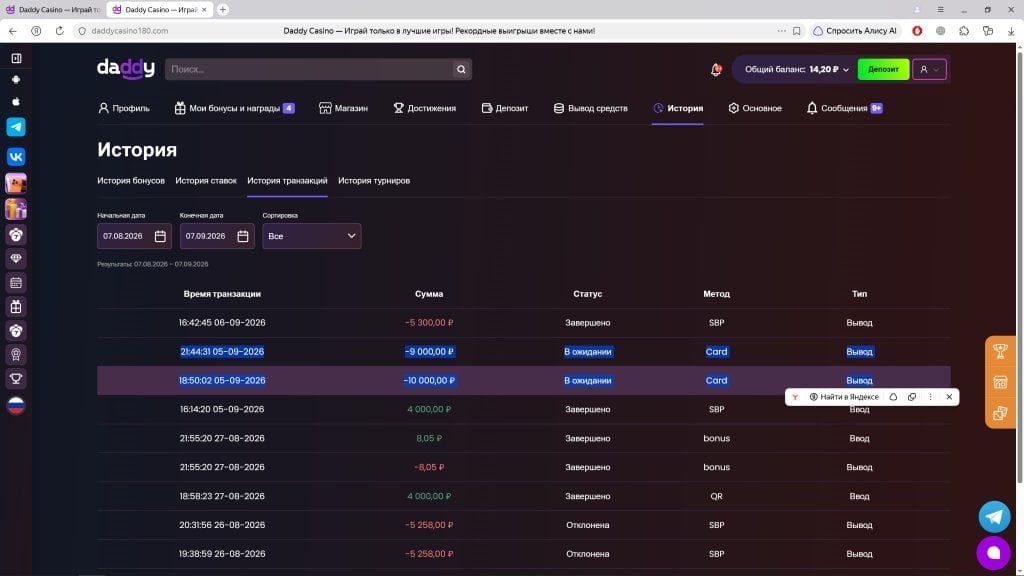Image resolution: width=1024 pixels, height=576 pixels.
Task: Click the browser reload icon
Action: pyautogui.click(x=59, y=31)
